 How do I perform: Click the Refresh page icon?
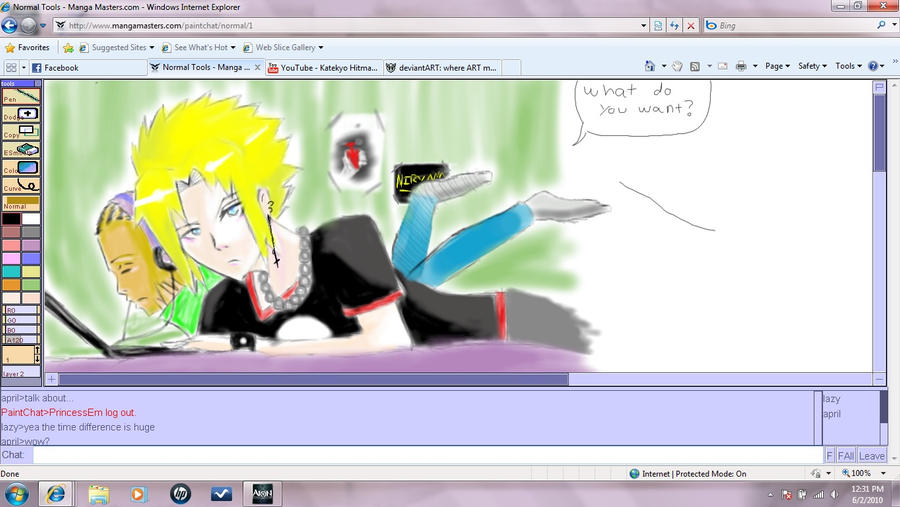tap(674, 26)
